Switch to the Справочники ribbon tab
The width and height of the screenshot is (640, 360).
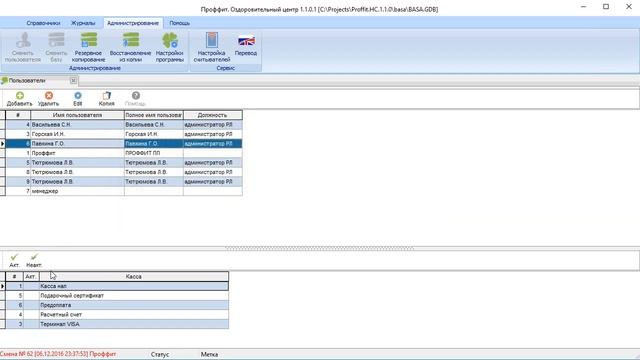coord(43,23)
